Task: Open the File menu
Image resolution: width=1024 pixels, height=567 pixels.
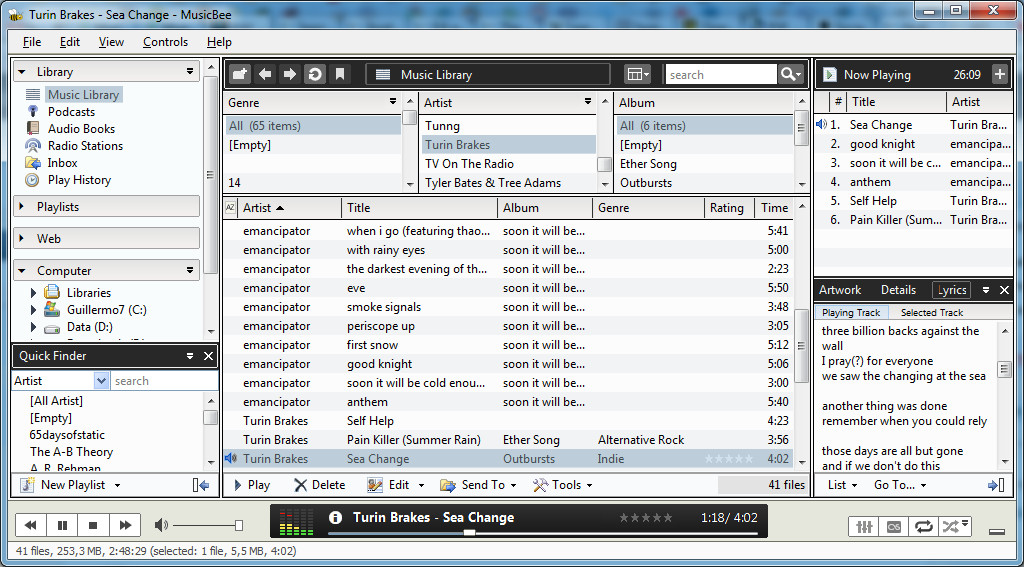Action: (32, 42)
